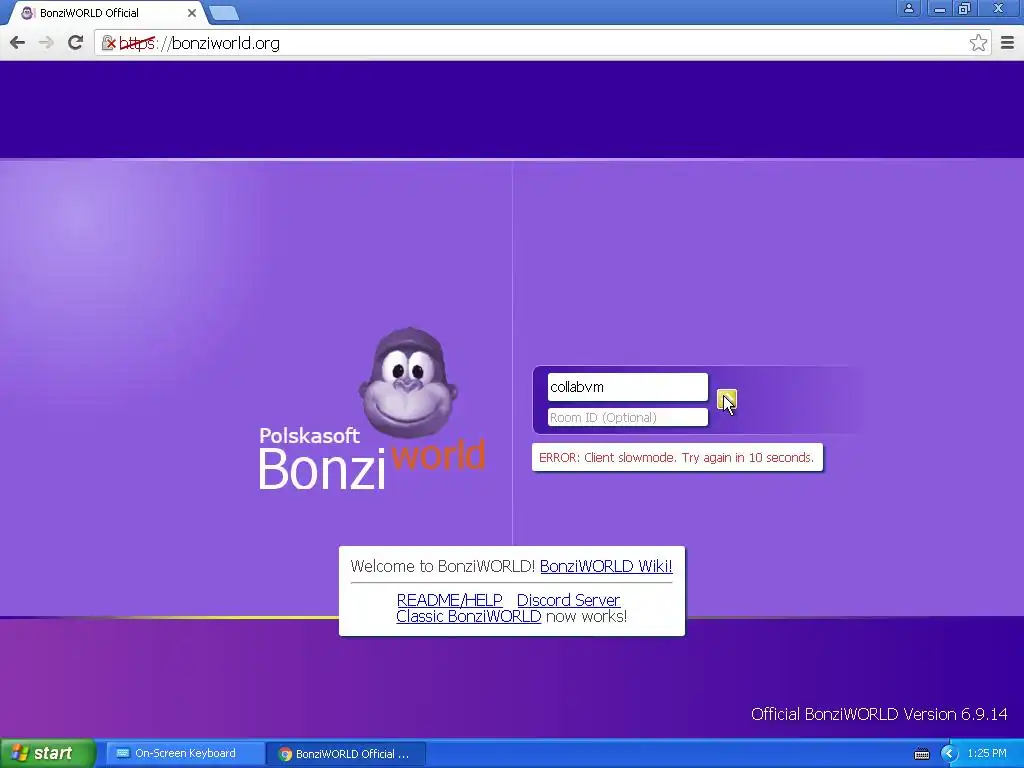The width and height of the screenshot is (1024, 768).
Task: Click the Bonzi gorilla logo image
Action: coord(408,383)
